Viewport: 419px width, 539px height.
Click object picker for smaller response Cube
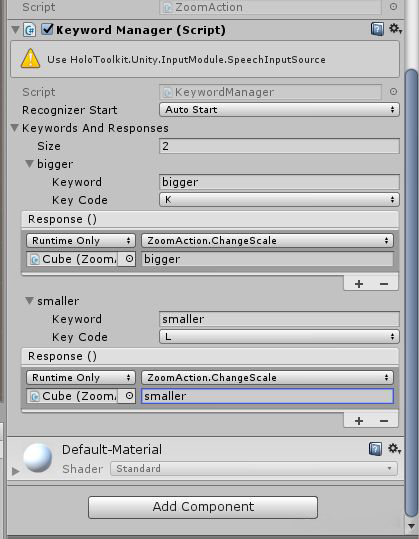click(129, 396)
